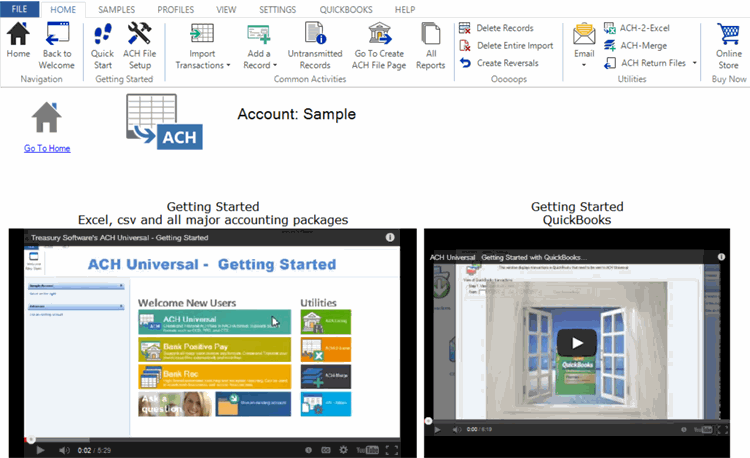The image size is (750, 458).
Task: Switch to the SETTINGS tab
Action: click(x=277, y=10)
